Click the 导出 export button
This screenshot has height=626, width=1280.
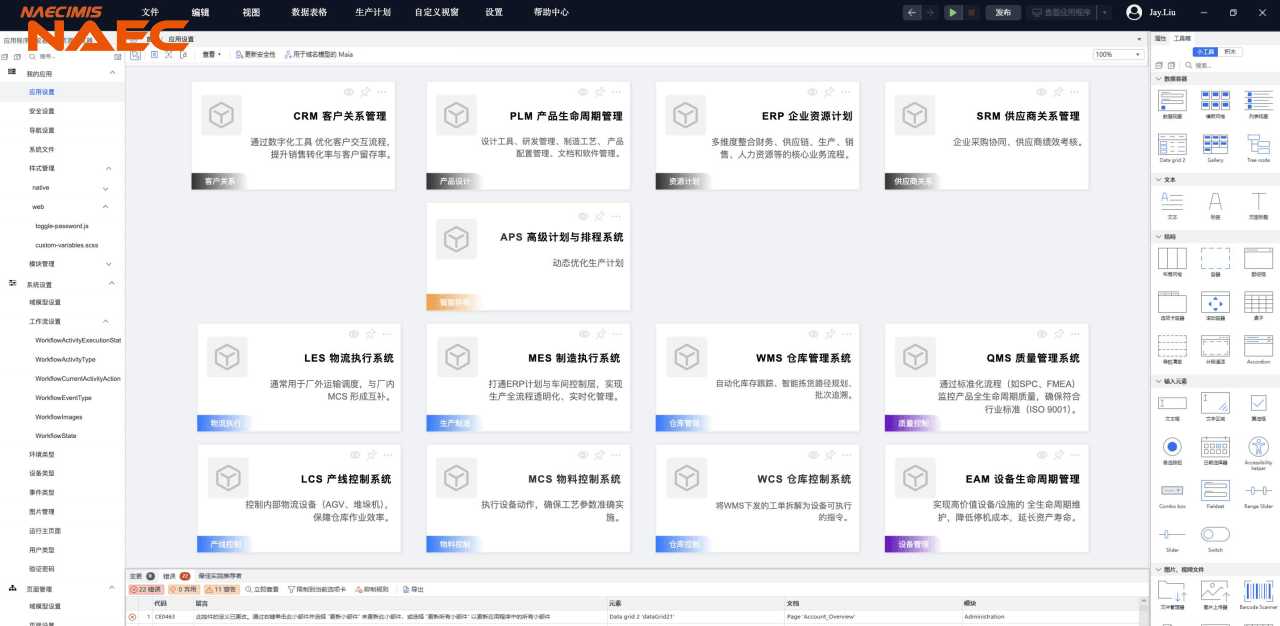click(413, 590)
